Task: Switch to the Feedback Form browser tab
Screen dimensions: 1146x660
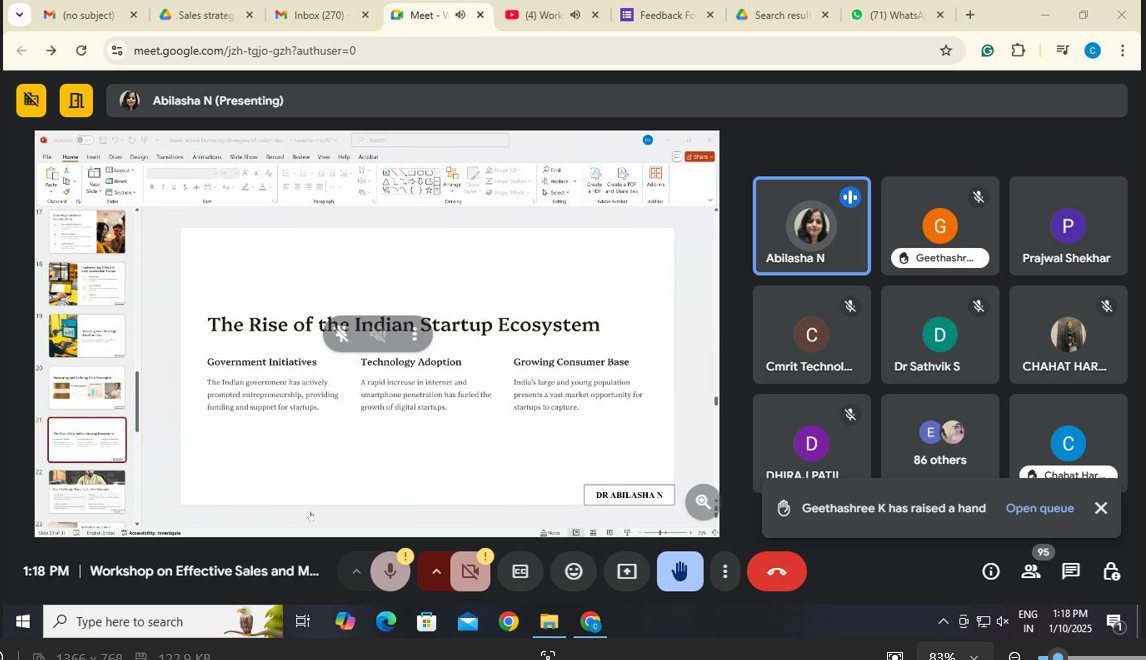Action: pyautogui.click(x=666, y=15)
